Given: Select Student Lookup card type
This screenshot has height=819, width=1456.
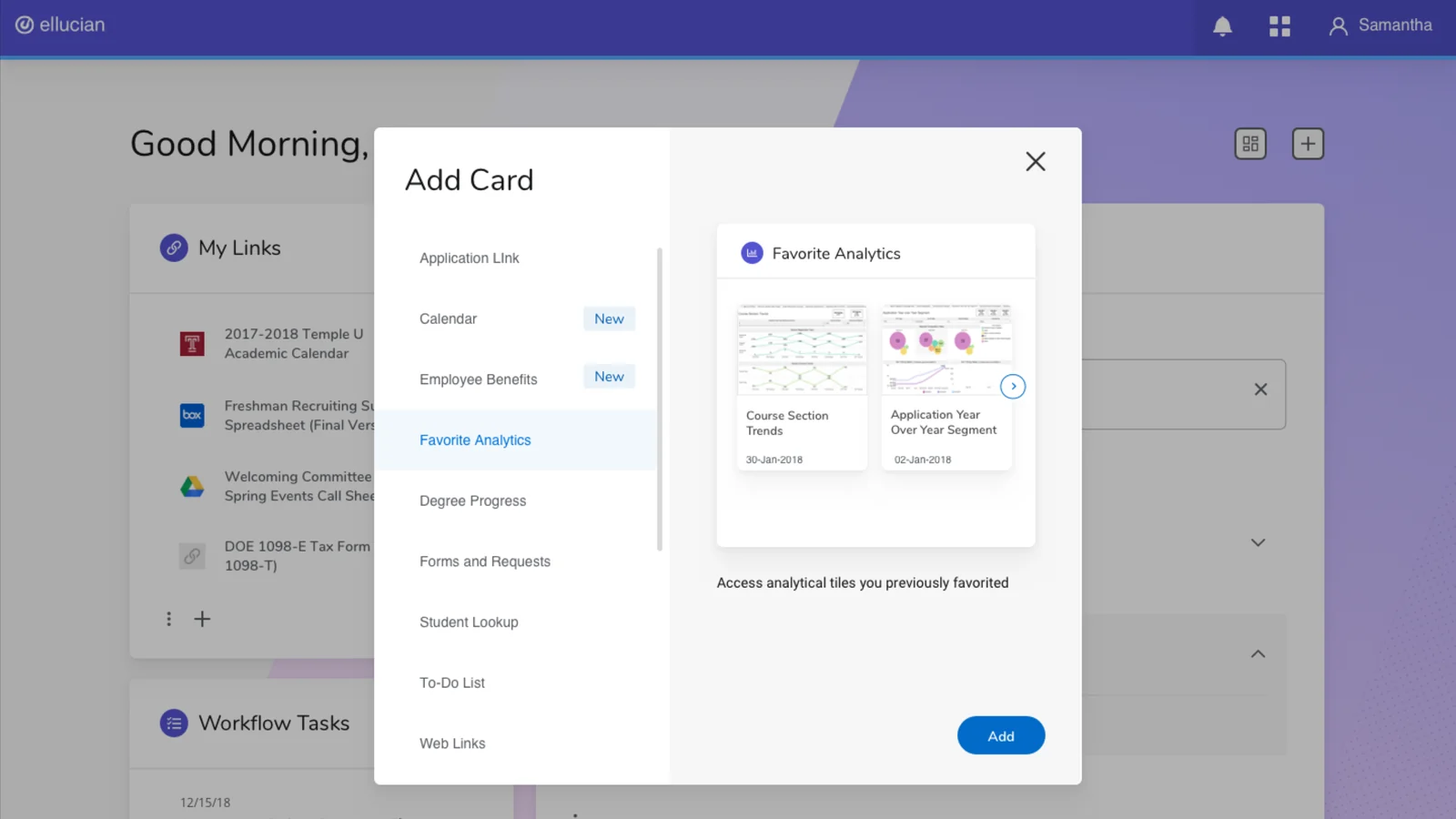Looking at the screenshot, I should coord(515,622).
